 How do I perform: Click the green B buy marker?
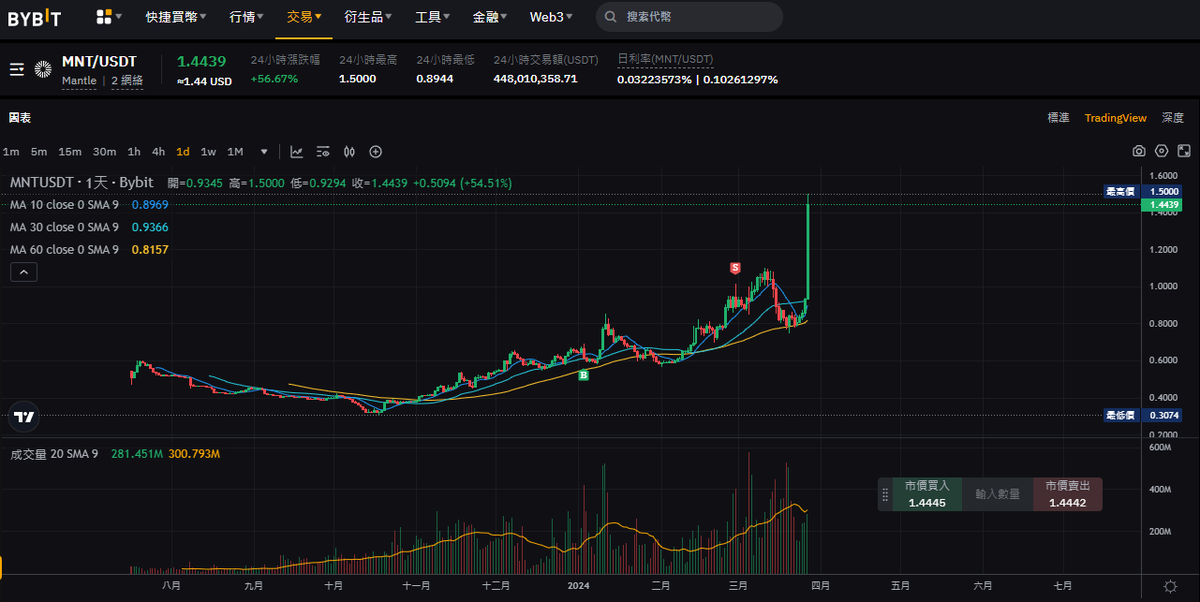tap(583, 375)
